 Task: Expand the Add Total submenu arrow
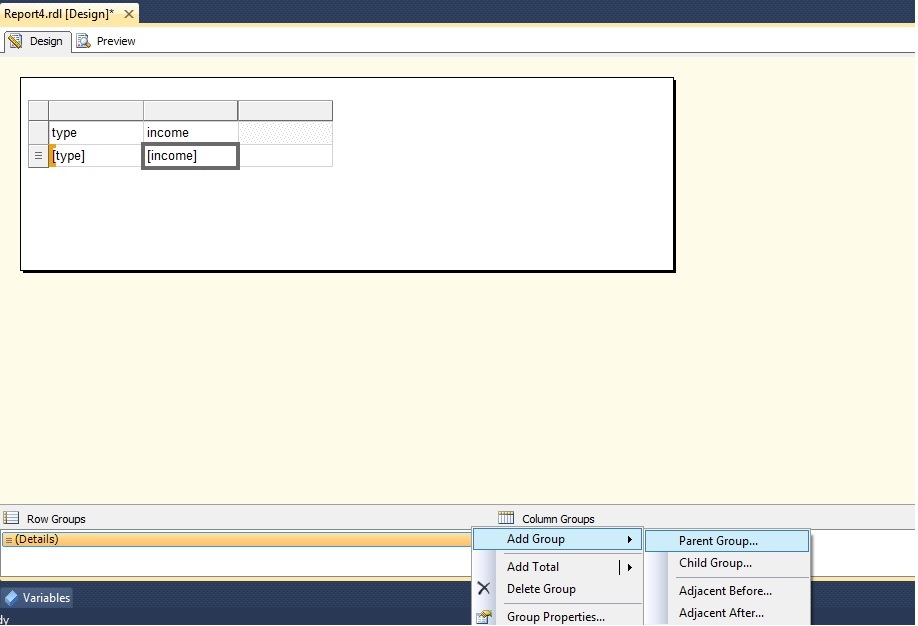pos(630,566)
